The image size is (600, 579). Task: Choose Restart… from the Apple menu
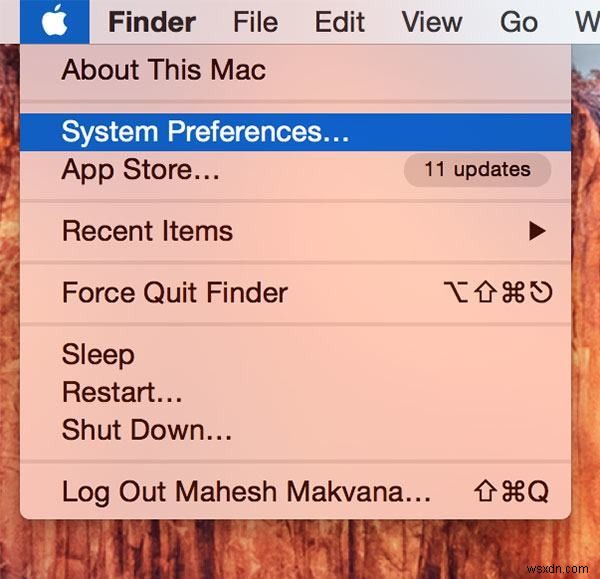(x=122, y=393)
